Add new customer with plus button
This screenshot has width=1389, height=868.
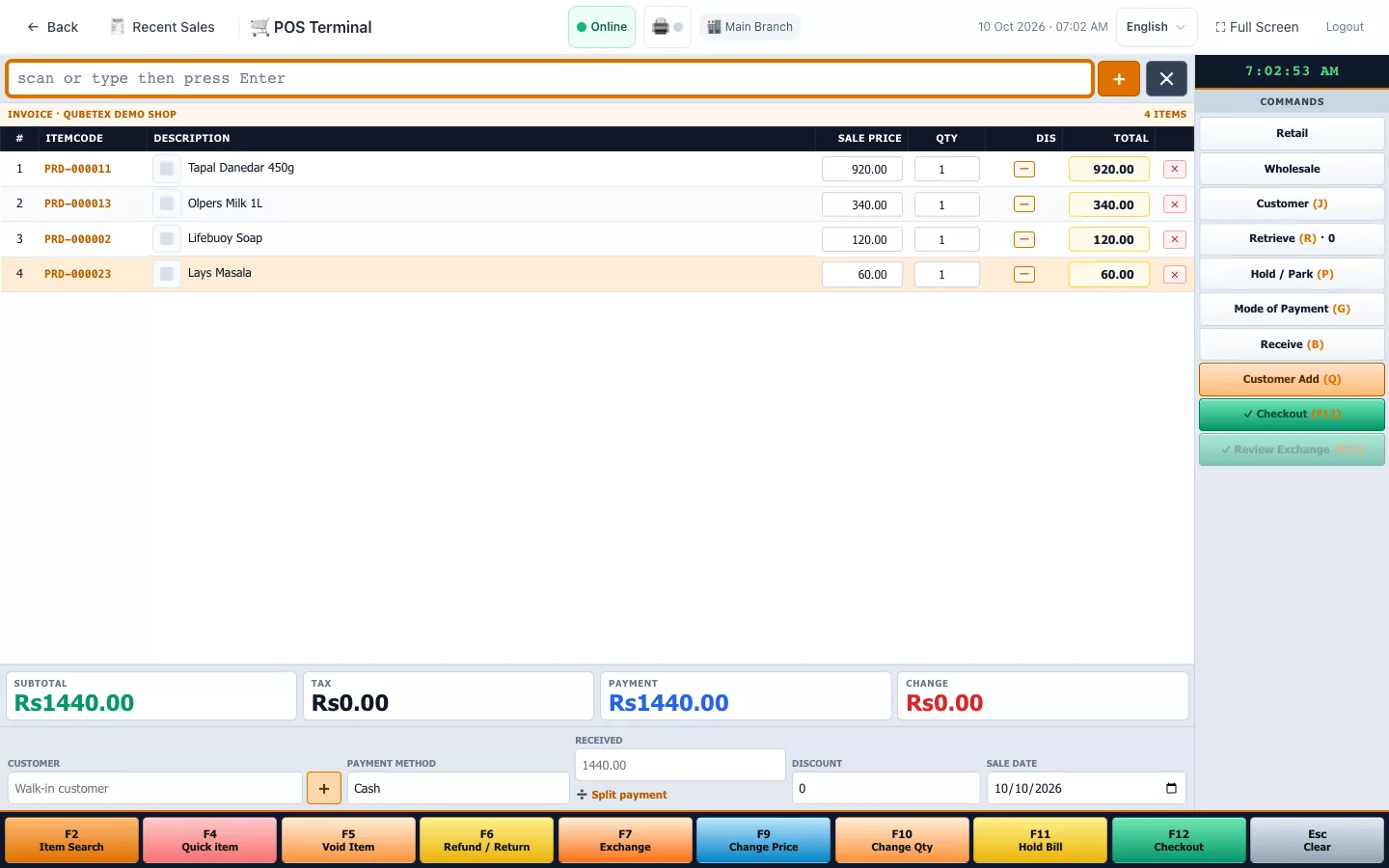pos(324,788)
